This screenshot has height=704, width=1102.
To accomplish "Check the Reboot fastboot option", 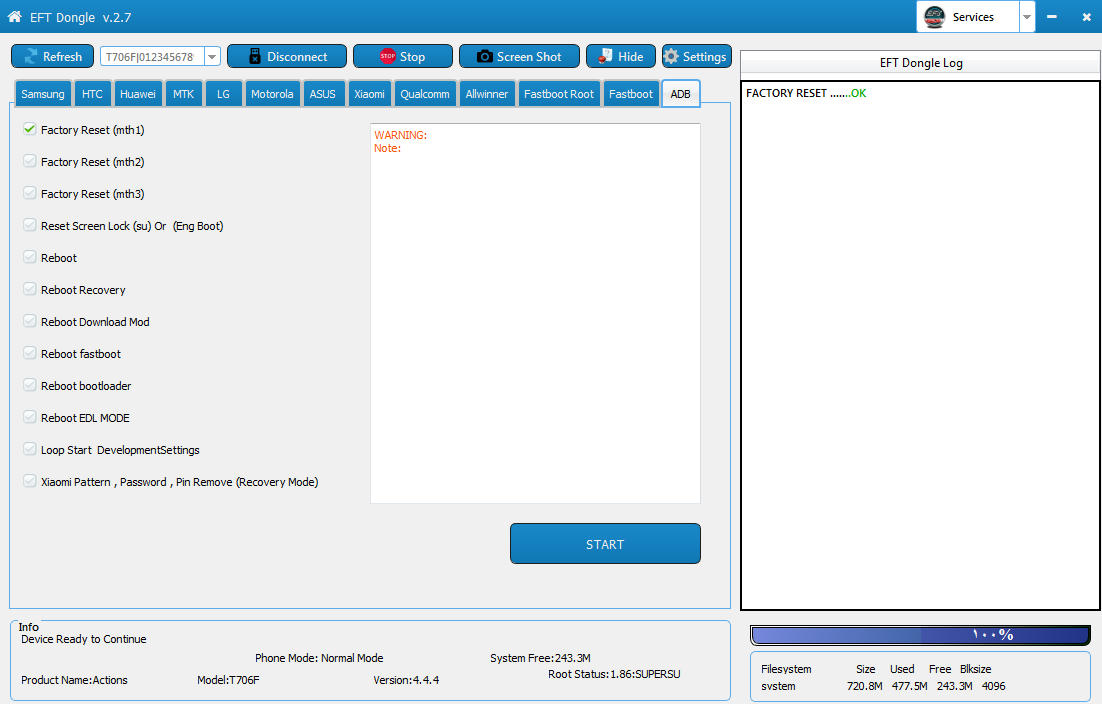I will pyautogui.click(x=30, y=353).
